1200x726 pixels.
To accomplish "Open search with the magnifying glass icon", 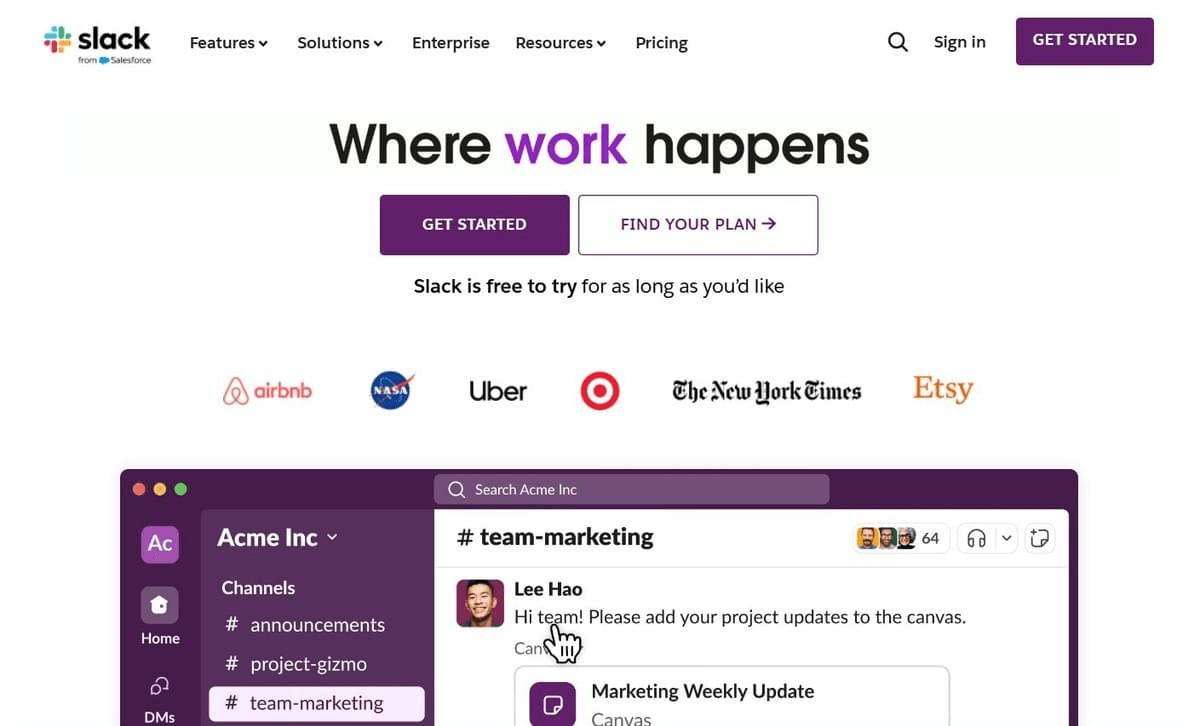I will click(897, 41).
